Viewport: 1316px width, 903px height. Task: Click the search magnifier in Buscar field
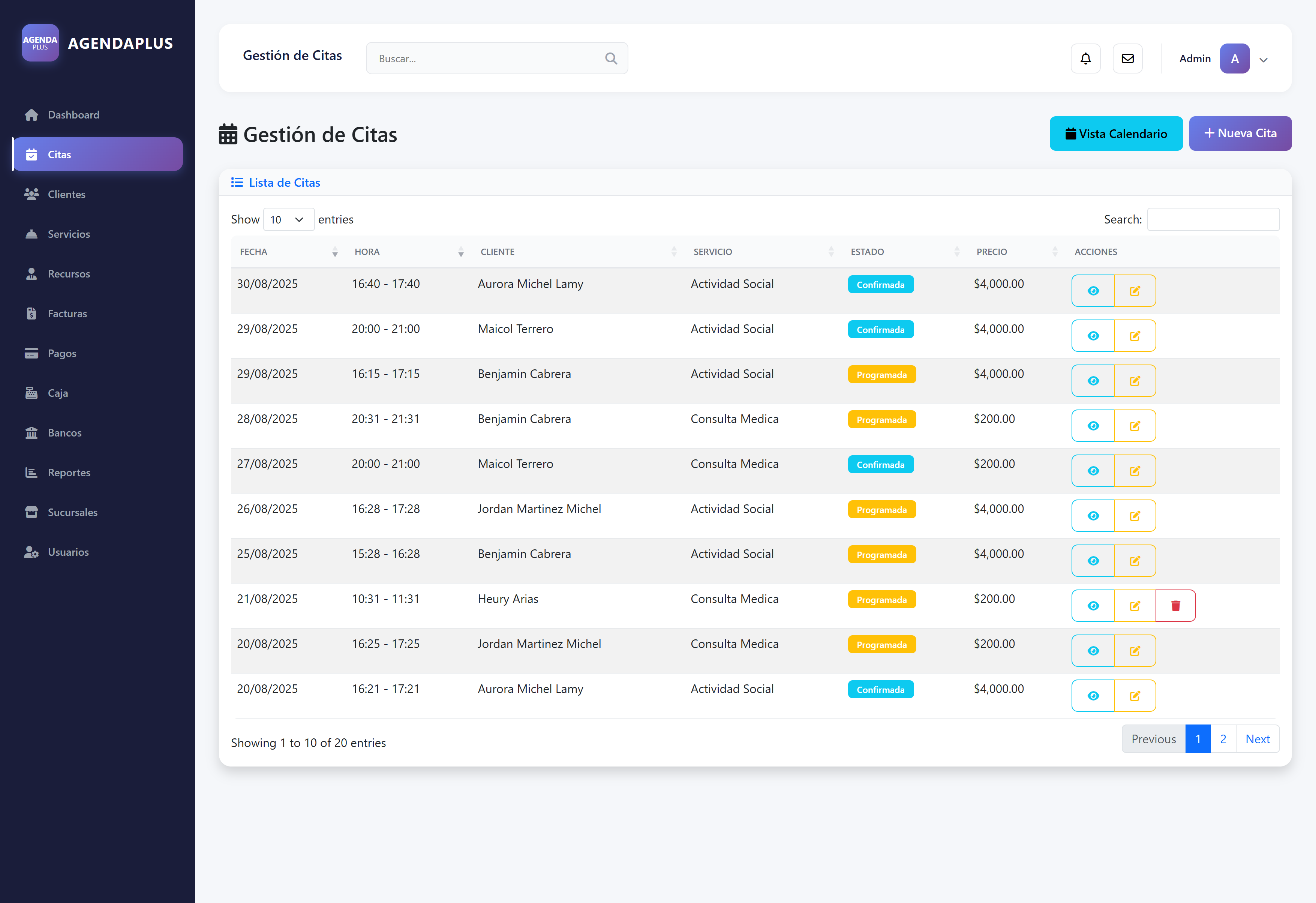[610, 58]
